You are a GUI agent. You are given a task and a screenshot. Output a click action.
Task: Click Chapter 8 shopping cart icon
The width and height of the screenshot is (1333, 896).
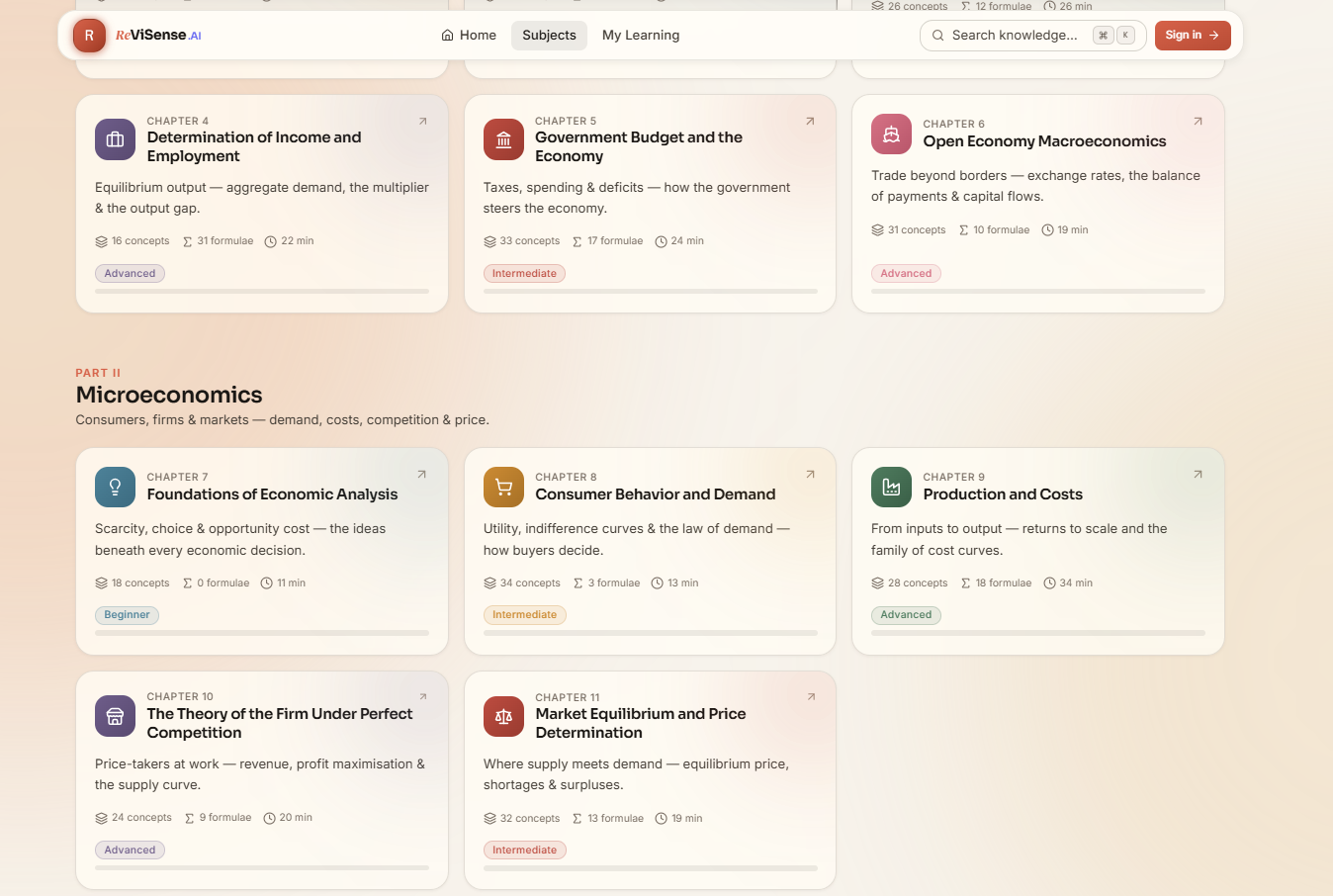(503, 487)
